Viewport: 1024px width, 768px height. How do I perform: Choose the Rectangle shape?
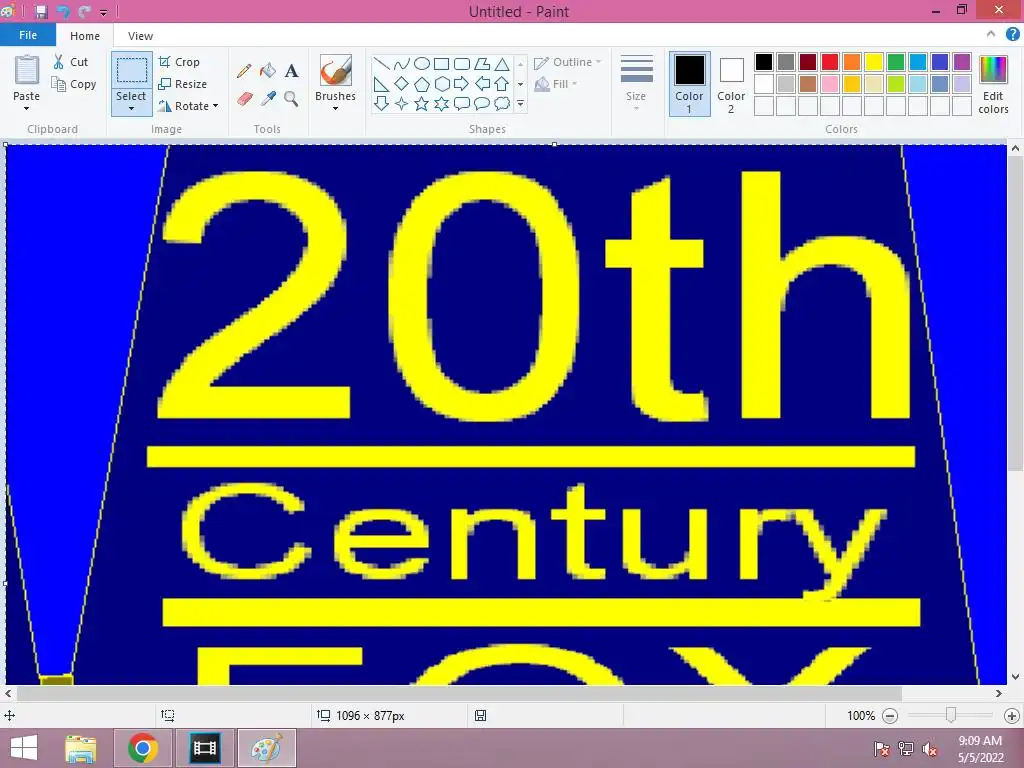point(441,64)
